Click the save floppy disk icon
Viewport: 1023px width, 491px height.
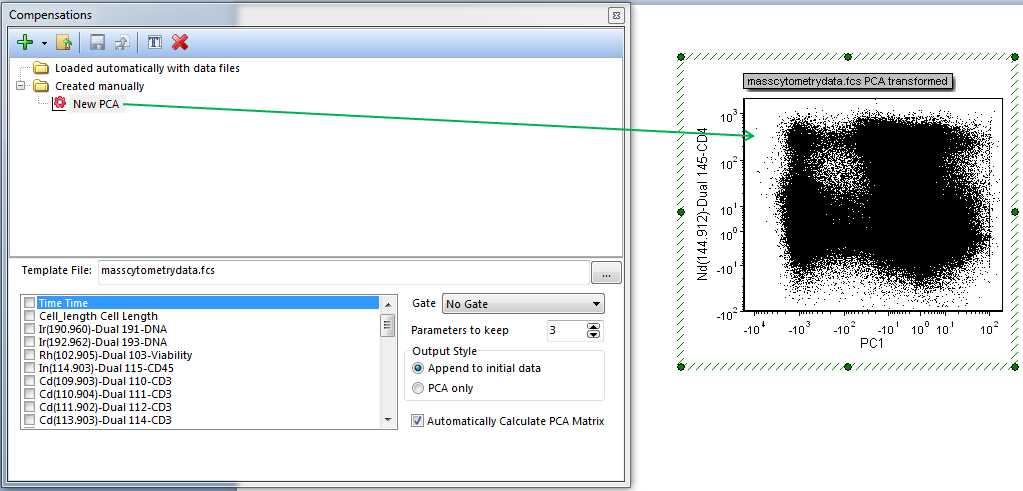point(97,43)
